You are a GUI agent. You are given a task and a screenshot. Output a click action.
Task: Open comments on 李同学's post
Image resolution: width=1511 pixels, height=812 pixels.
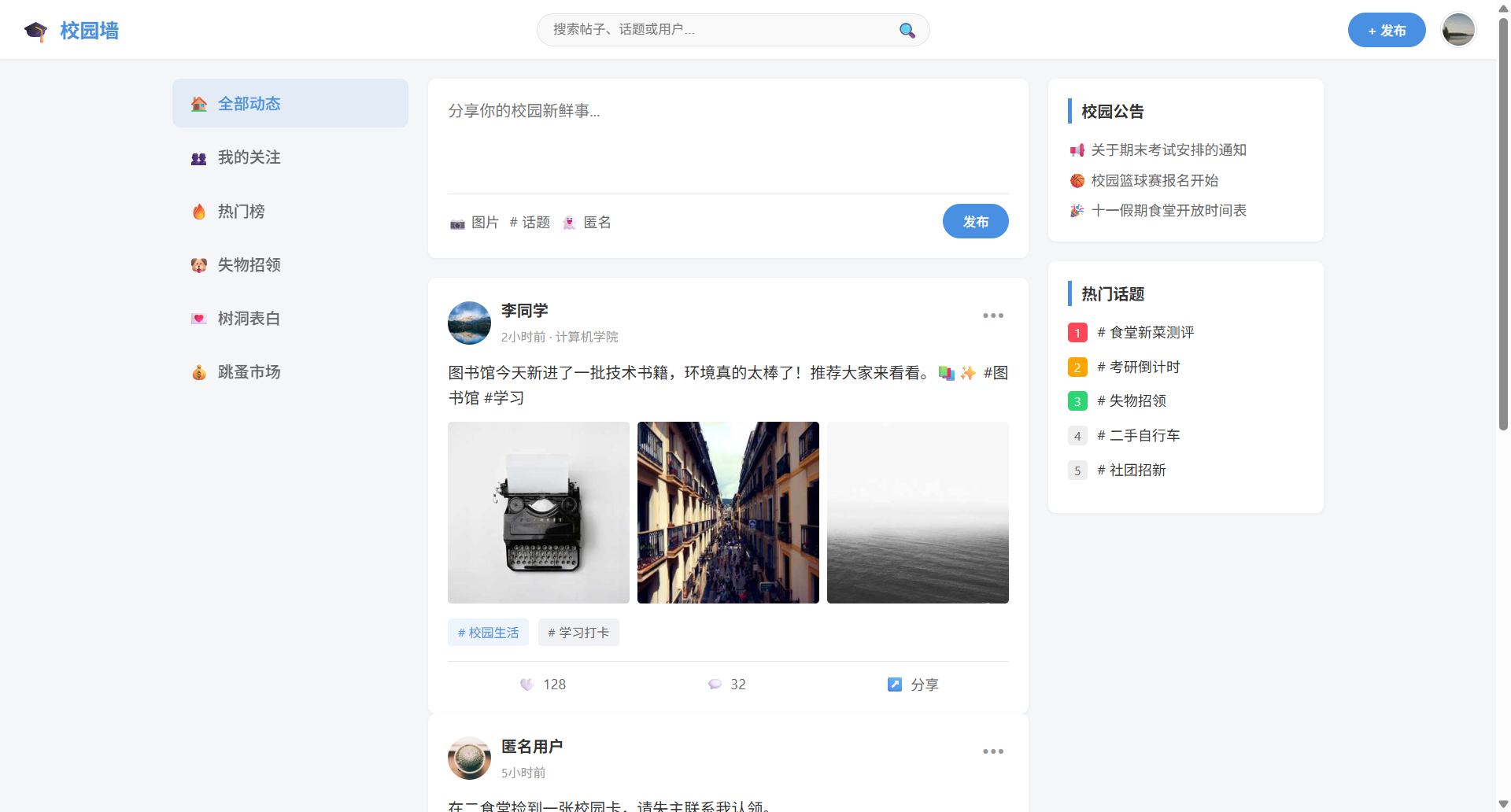click(x=715, y=685)
